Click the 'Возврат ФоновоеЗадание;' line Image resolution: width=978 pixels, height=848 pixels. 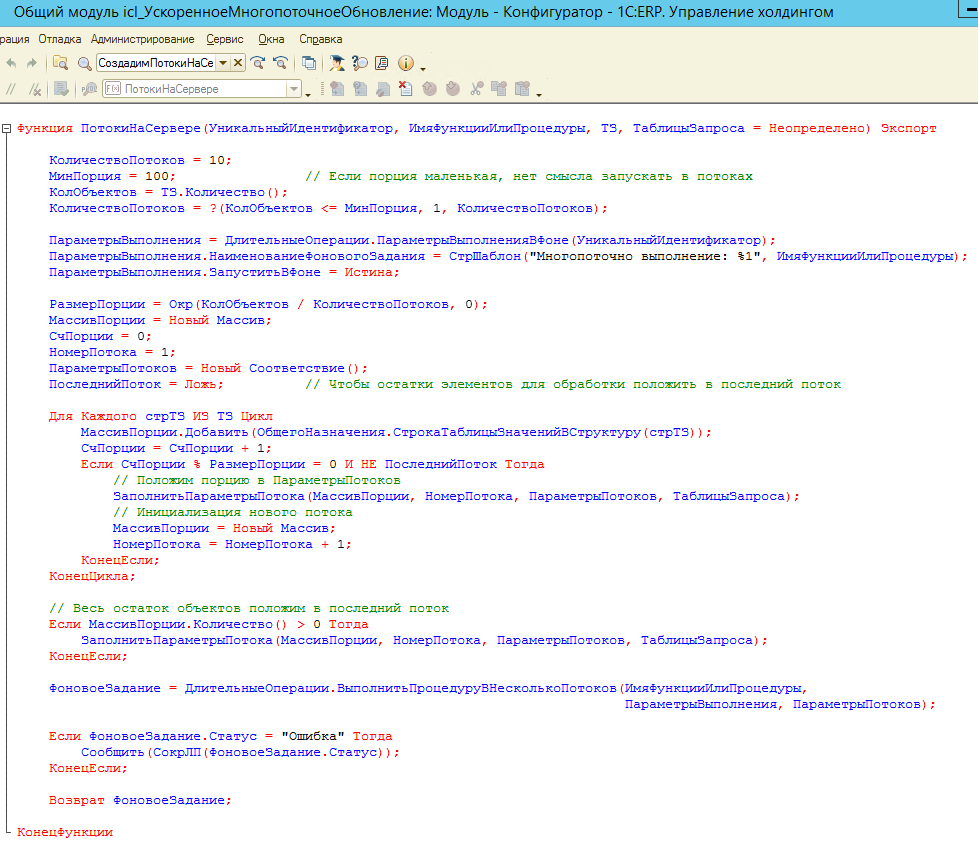pyautogui.click(x=140, y=801)
